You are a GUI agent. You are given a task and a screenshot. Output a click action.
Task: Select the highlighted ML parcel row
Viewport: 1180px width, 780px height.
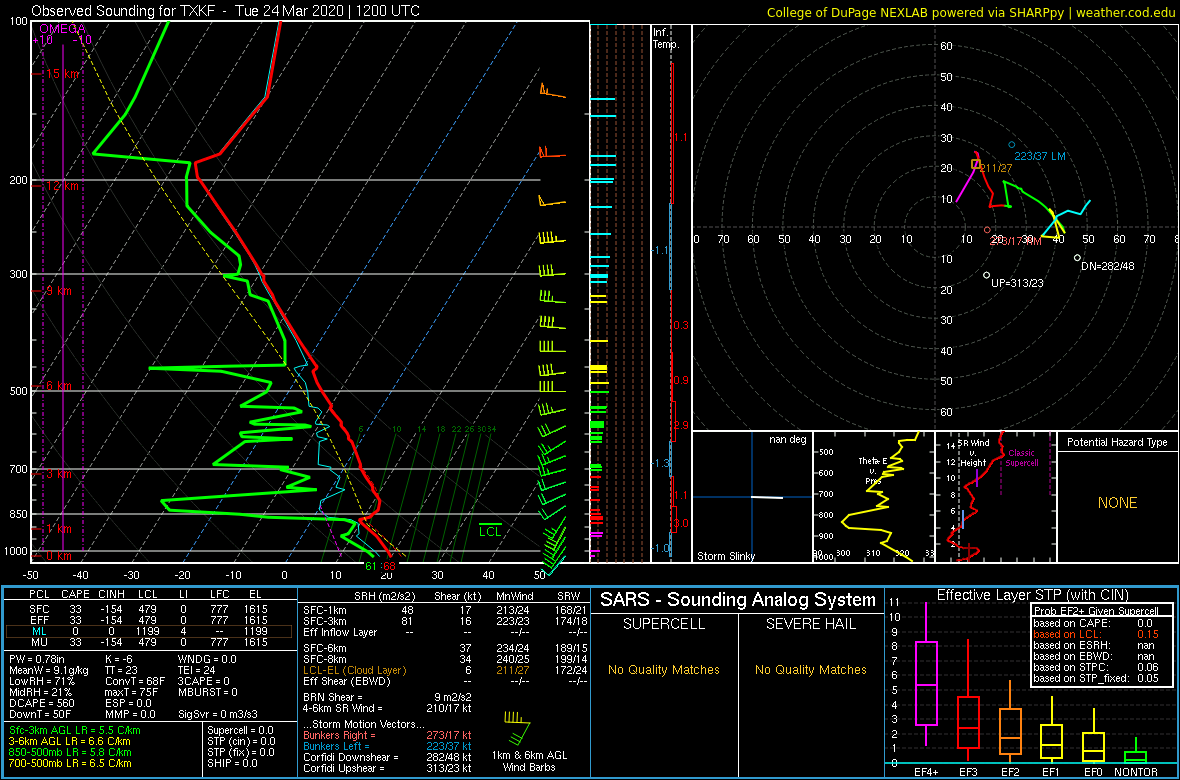pos(149,631)
